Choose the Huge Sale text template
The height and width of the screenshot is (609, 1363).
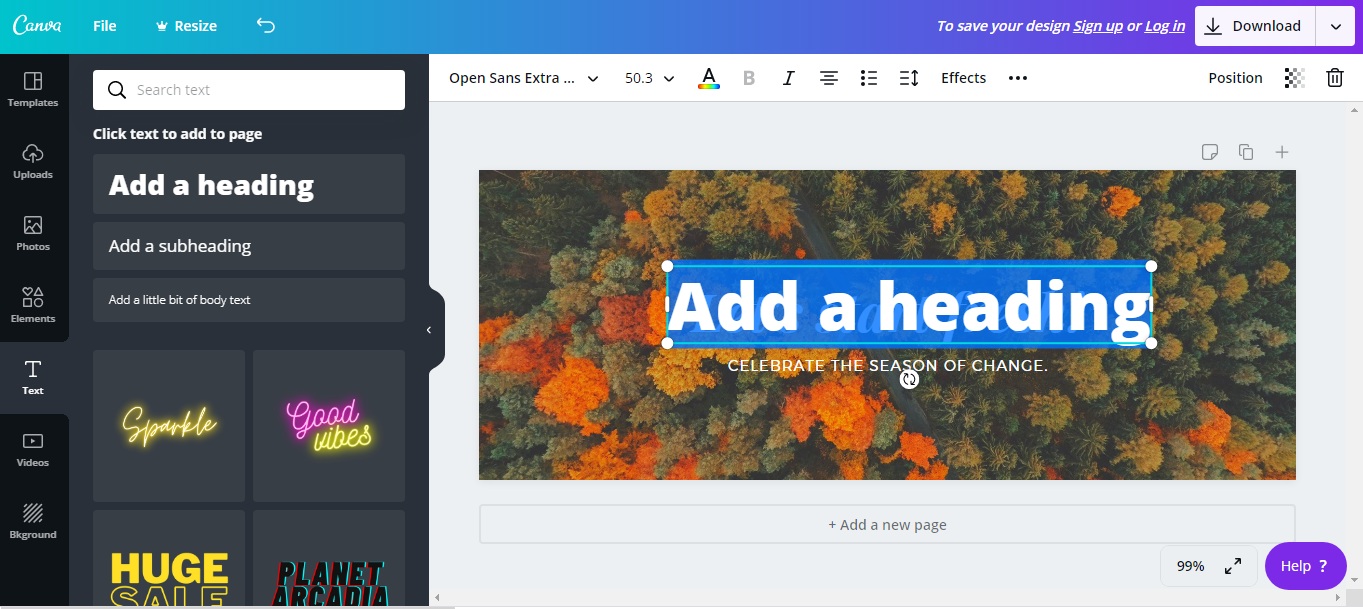click(x=169, y=559)
